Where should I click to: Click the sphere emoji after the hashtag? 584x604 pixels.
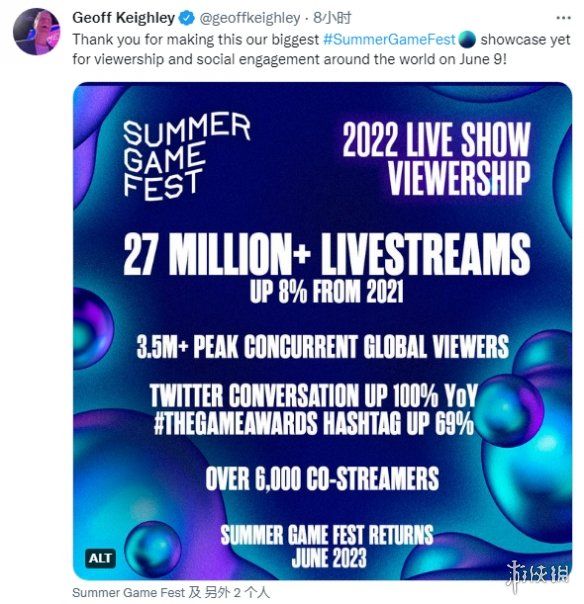(467, 39)
